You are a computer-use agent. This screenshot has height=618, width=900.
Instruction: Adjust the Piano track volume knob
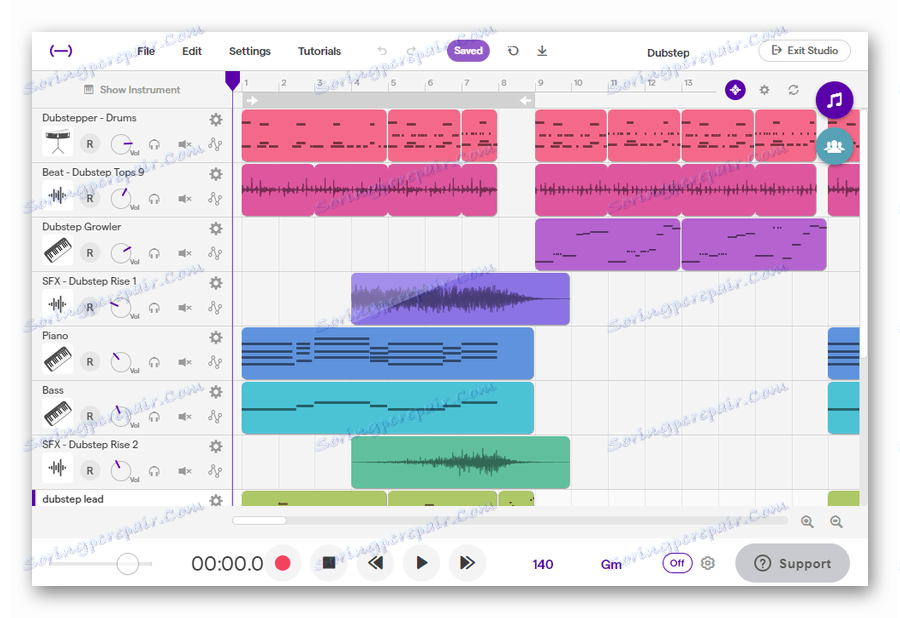tap(121, 362)
